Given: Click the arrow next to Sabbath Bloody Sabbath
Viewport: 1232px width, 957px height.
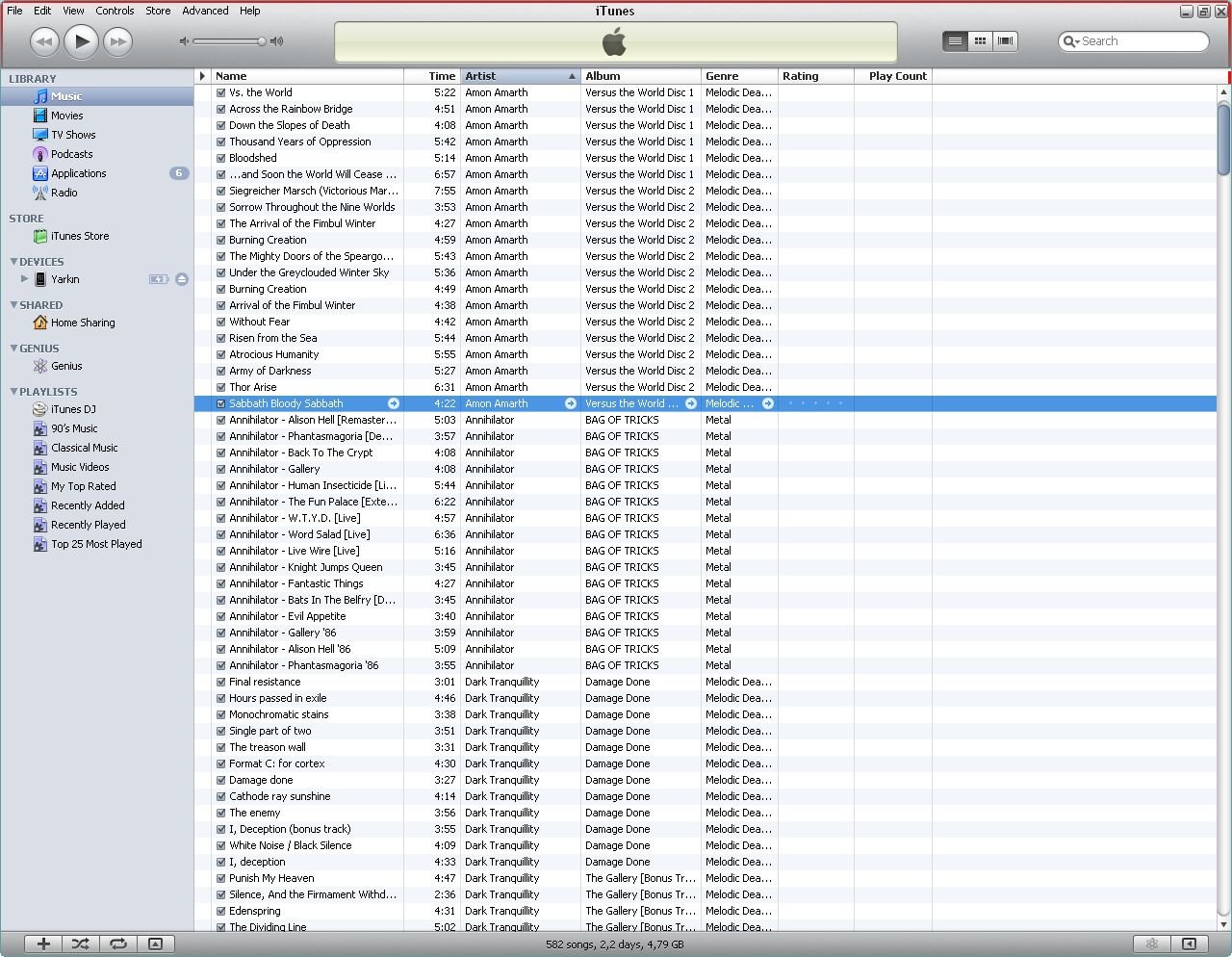Looking at the screenshot, I should tap(393, 403).
